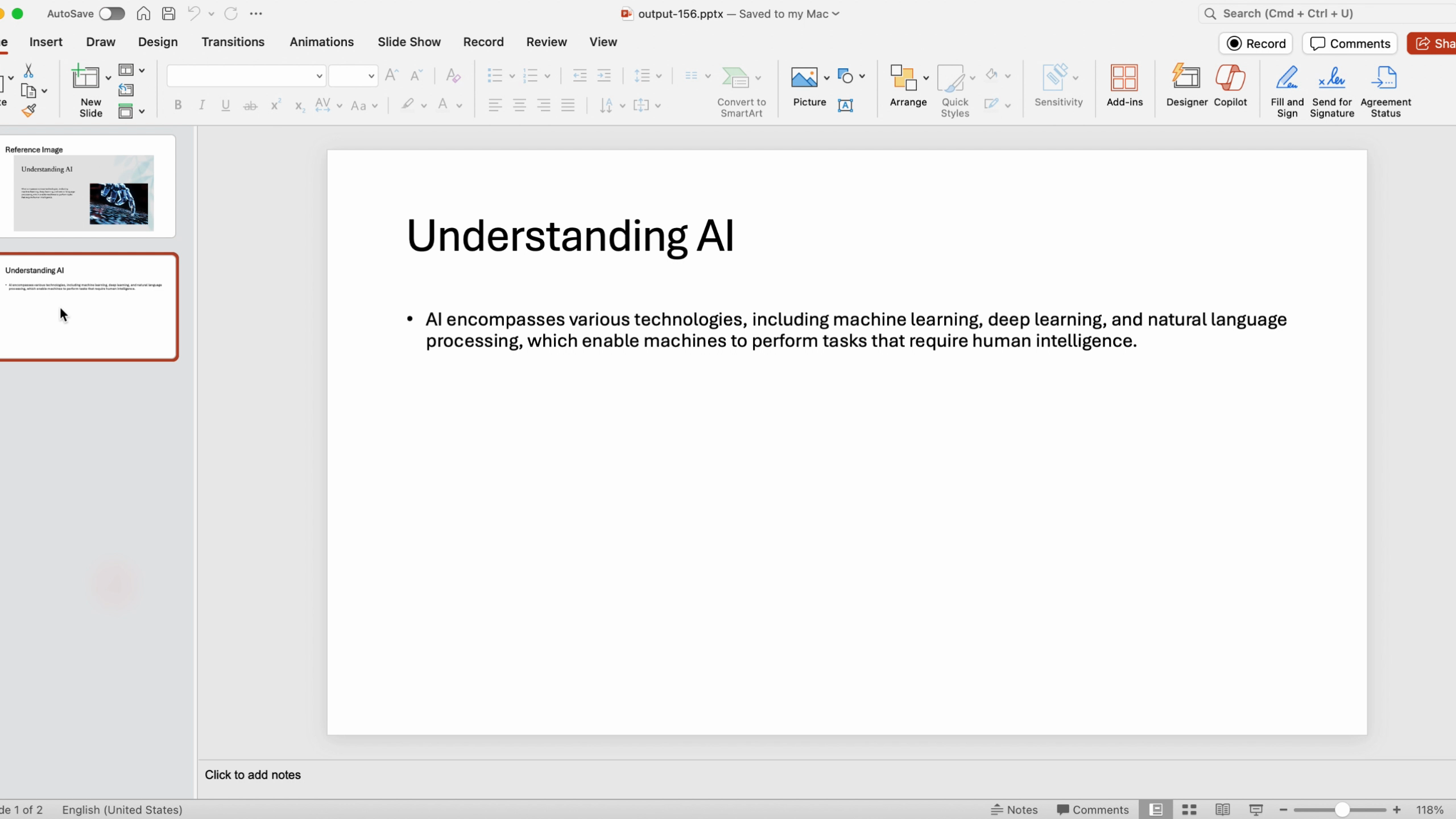
Task: Switch to the Design tab
Action: [158, 42]
